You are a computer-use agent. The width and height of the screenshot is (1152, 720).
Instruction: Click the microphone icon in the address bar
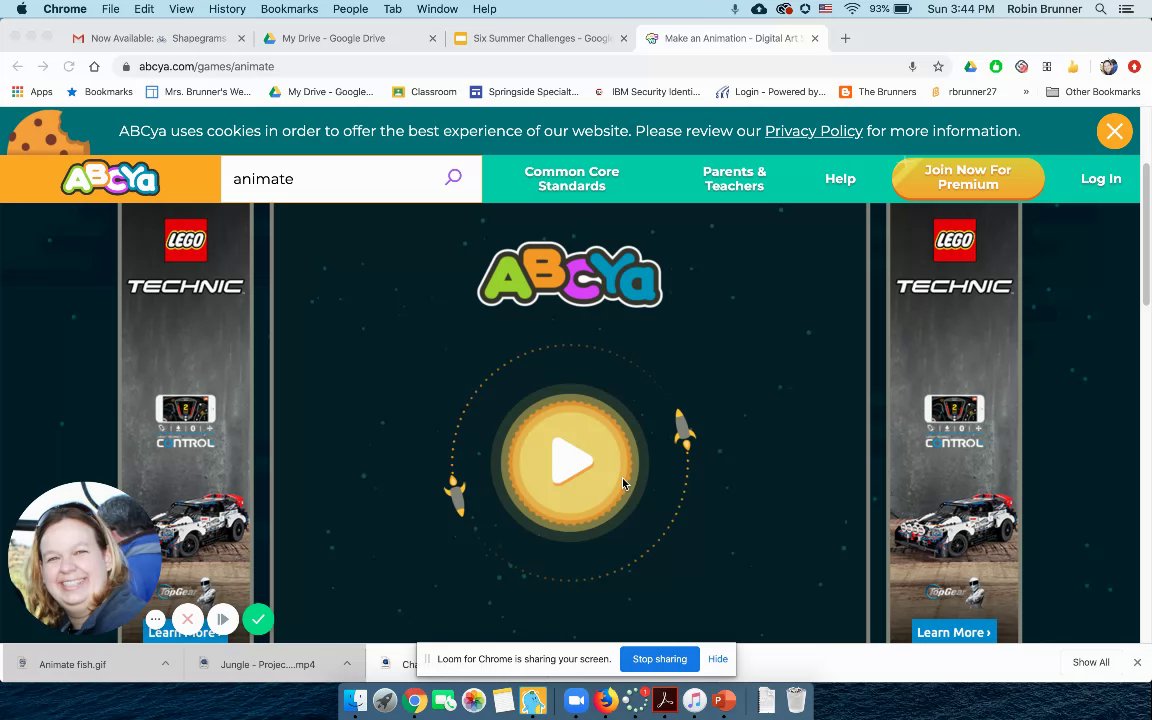(912, 66)
